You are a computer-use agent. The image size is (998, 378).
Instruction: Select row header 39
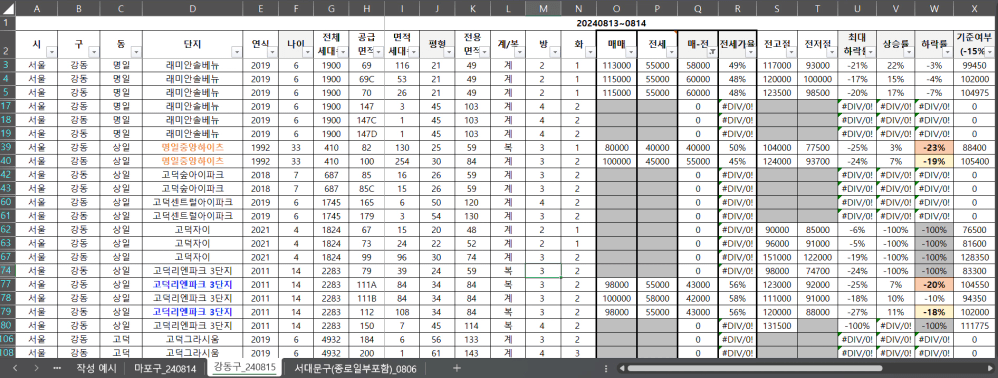(x=7, y=148)
